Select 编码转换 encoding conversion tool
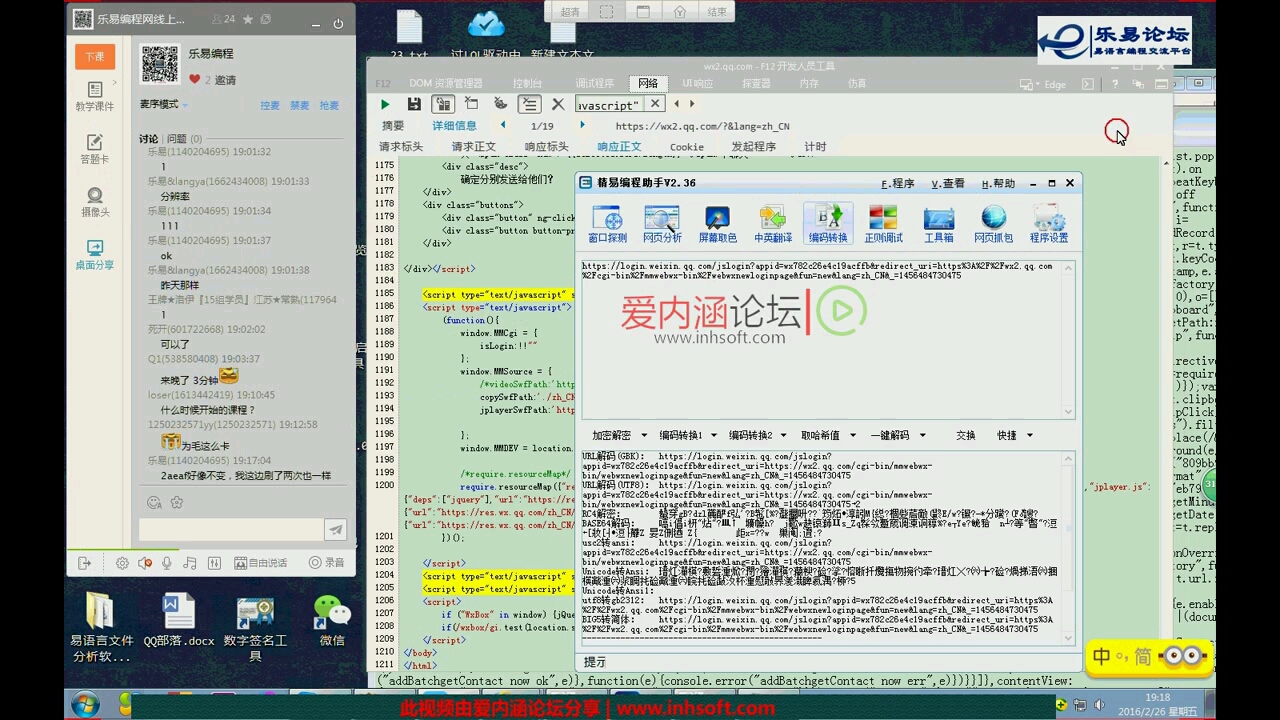1280x720 pixels. point(828,224)
